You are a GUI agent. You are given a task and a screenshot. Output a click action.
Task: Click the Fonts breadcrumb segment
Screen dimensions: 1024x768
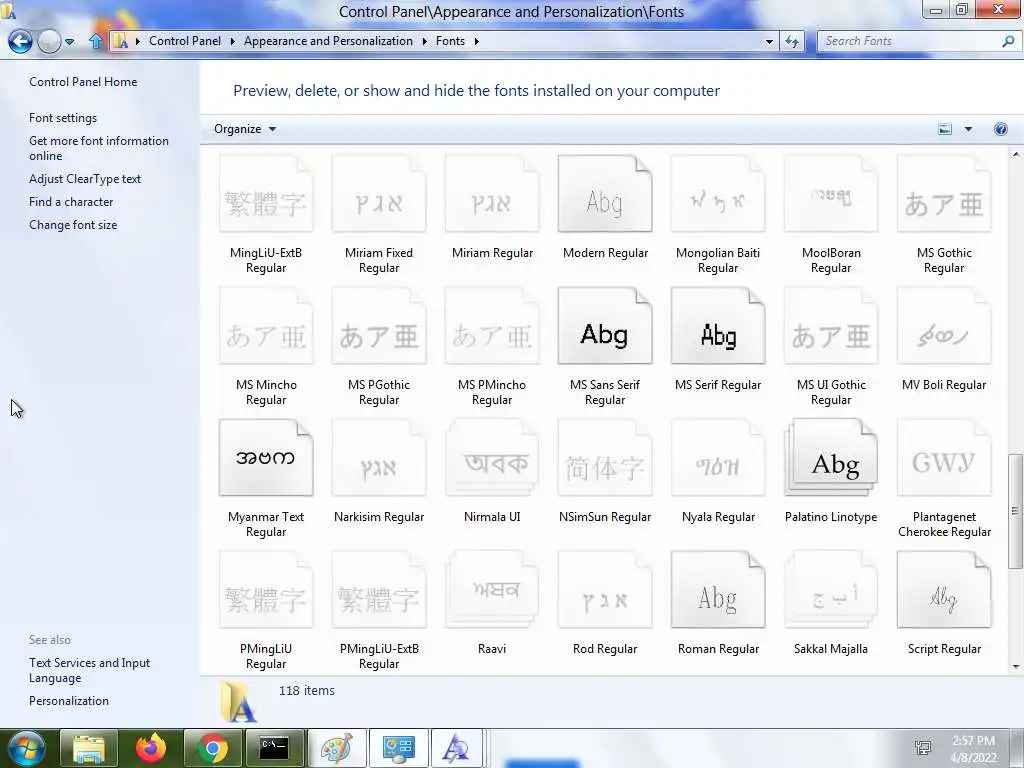coord(451,40)
